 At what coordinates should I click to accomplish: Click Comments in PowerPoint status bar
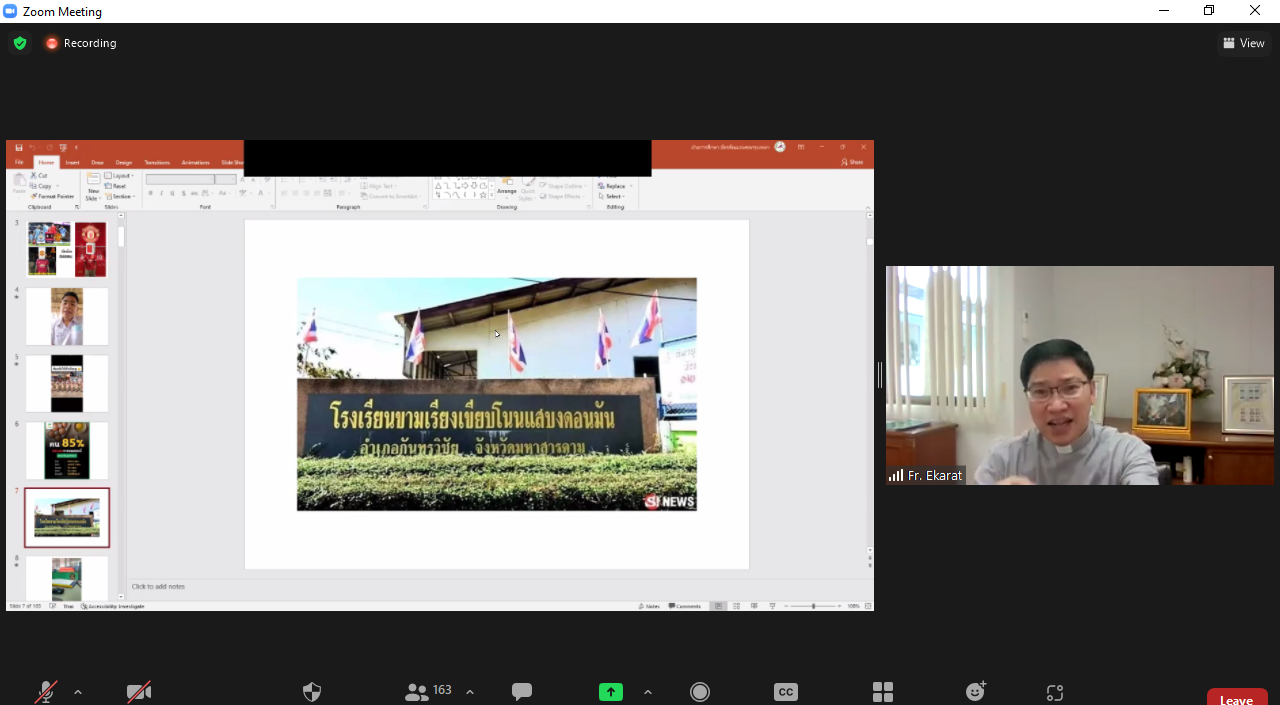point(685,606)
